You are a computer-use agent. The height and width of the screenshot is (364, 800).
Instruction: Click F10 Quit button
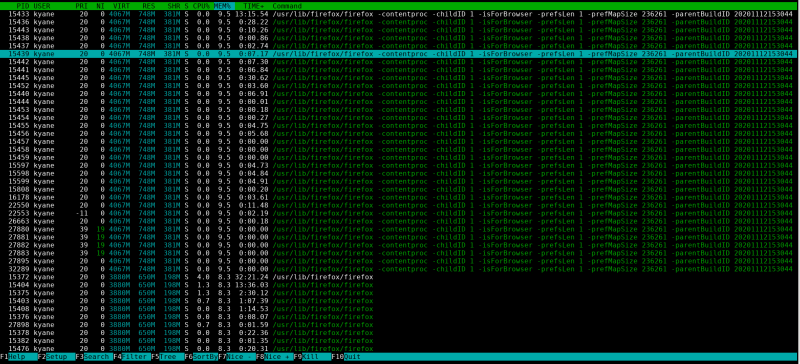(349, 357)
